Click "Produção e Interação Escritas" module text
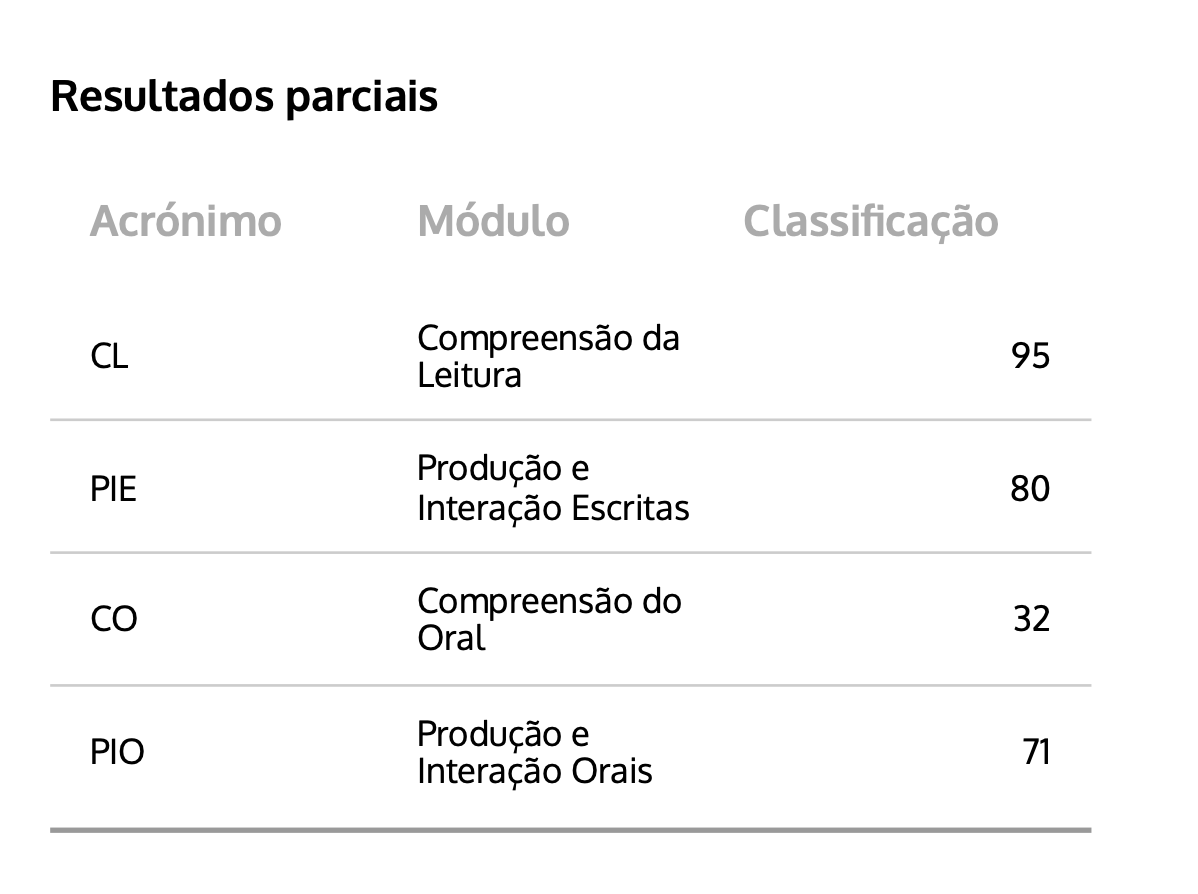 click(x=553, y=488)
